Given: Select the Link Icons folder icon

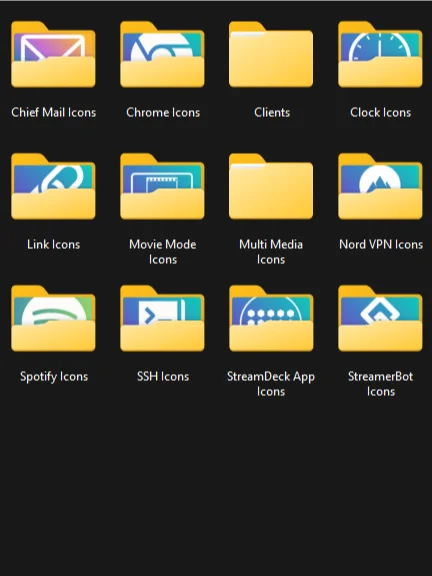Looking at the screenshot, I should pos(53,186).
